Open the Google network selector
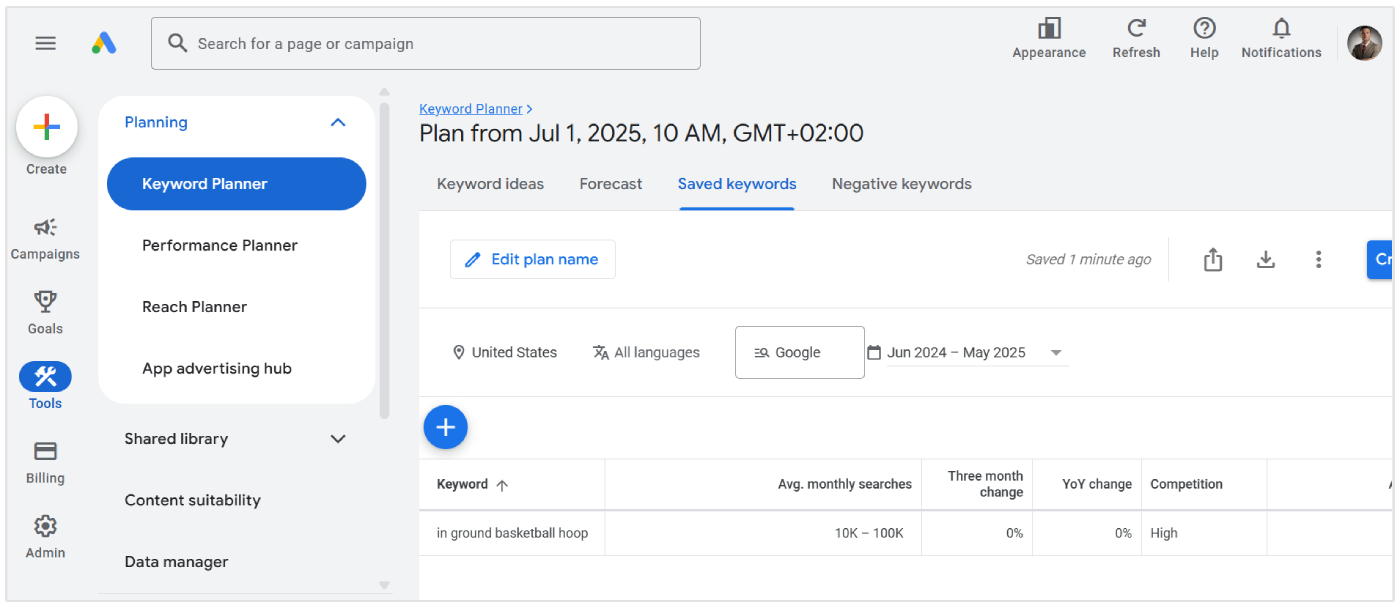This screenshot has width=1400, height=608. pos(799,352)
